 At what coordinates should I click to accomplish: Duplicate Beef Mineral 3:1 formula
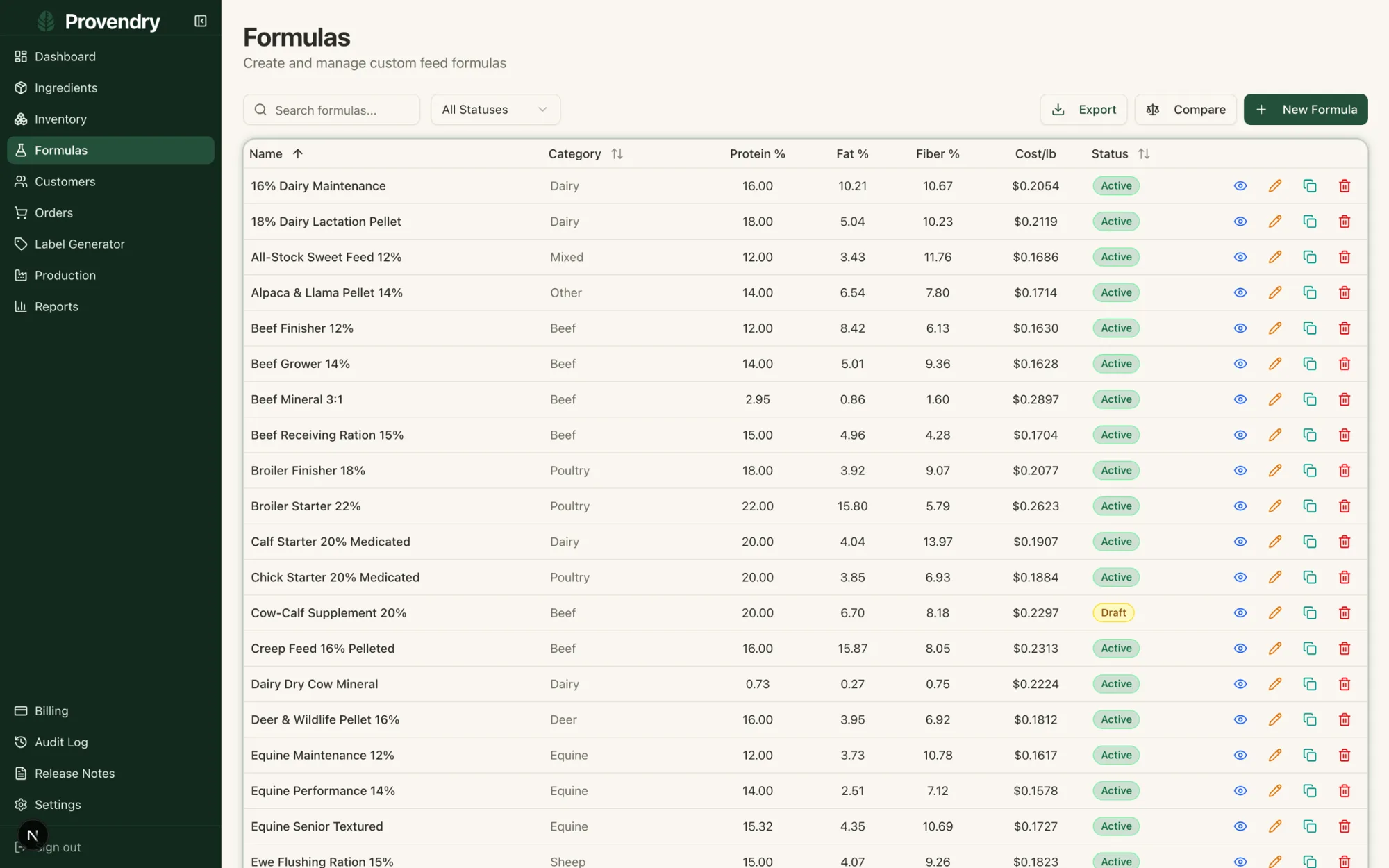(x=1310, y=399)
